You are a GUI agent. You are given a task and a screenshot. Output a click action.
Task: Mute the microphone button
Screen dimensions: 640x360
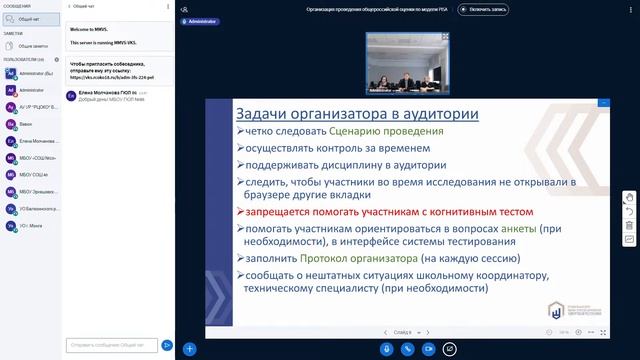coord(387,349)
